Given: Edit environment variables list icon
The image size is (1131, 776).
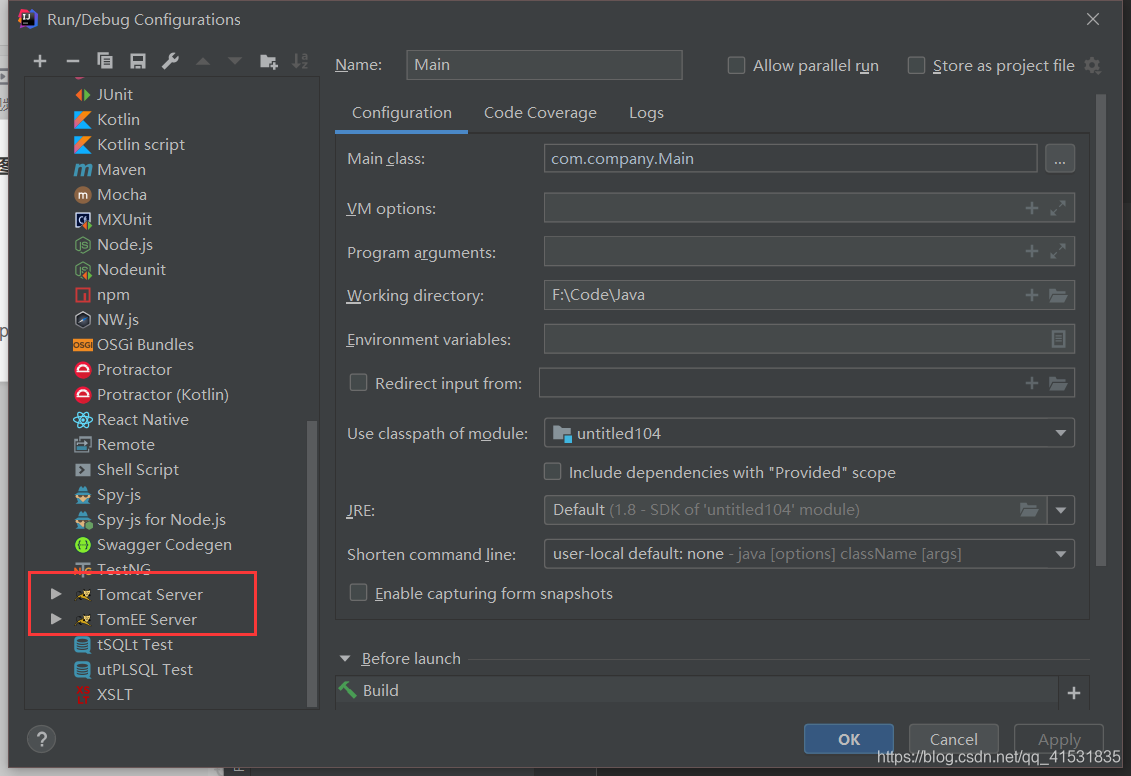Looking at the screenshot, I should [x=1058, y=339].
